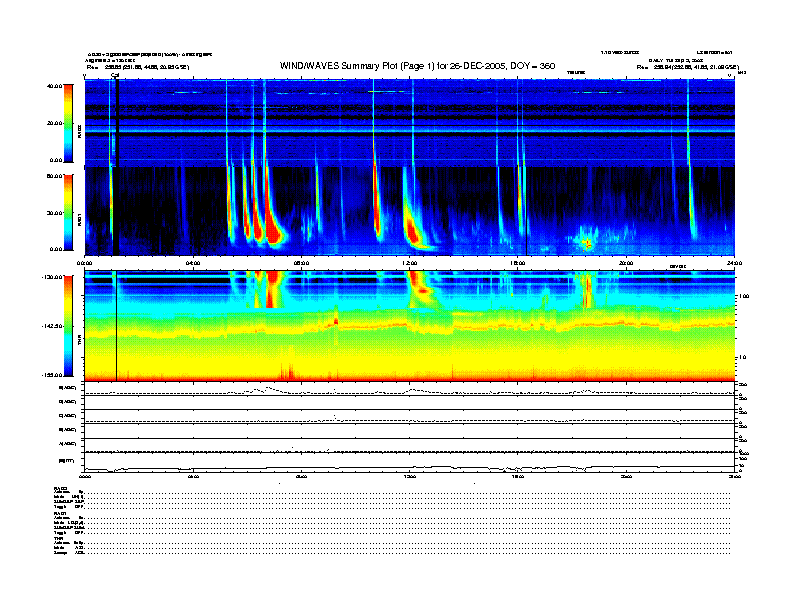Click the 100 frequency label beside TNR panel
The width and height of the screenshot is (792, 612).
click(744, 296)
